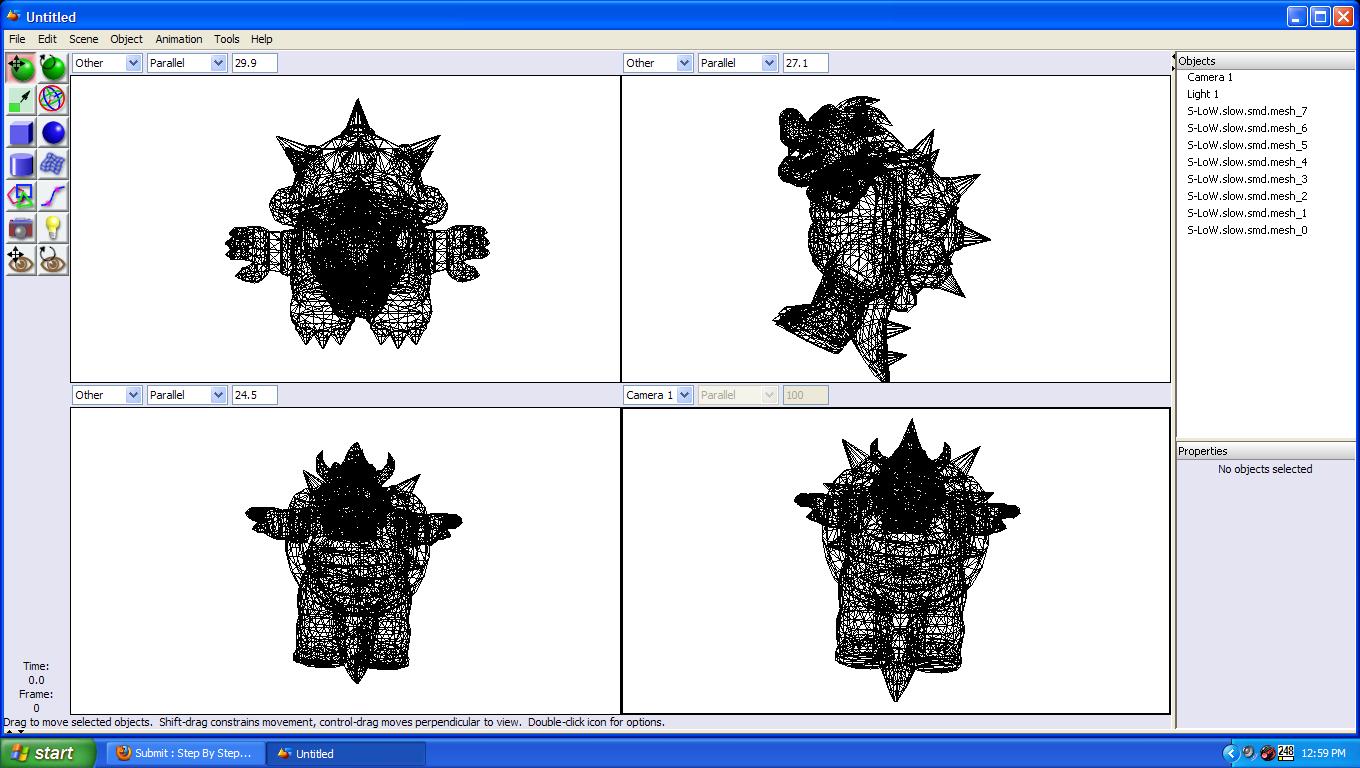Click the Windows start button
This screenshot has width=1360, height=768.
[x=48, y=753]
